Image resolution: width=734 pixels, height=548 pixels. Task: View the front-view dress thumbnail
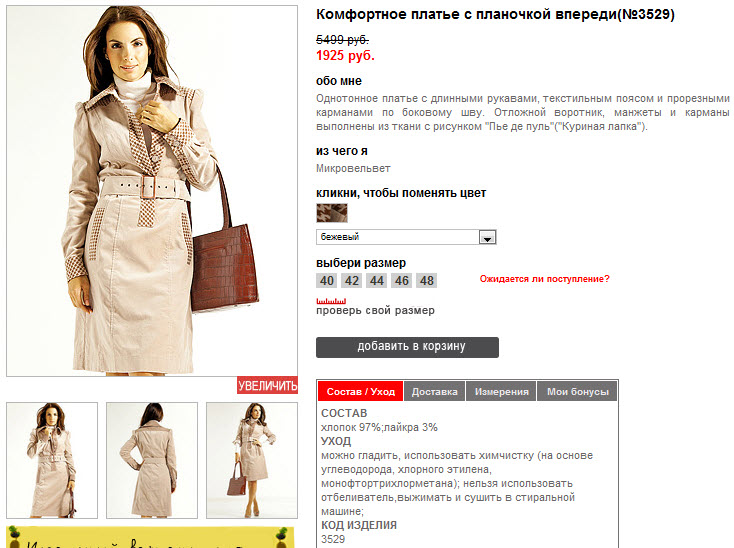click(52, 460)
